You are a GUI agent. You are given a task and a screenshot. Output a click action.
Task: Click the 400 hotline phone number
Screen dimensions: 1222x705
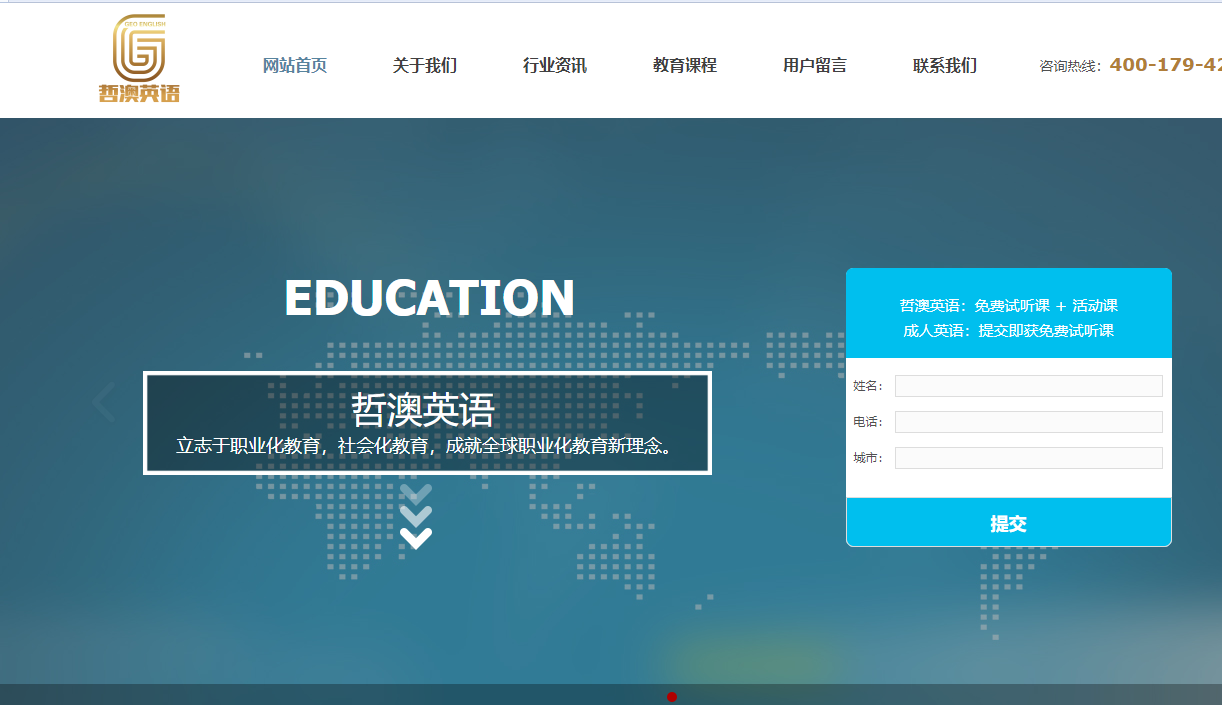1164,65
